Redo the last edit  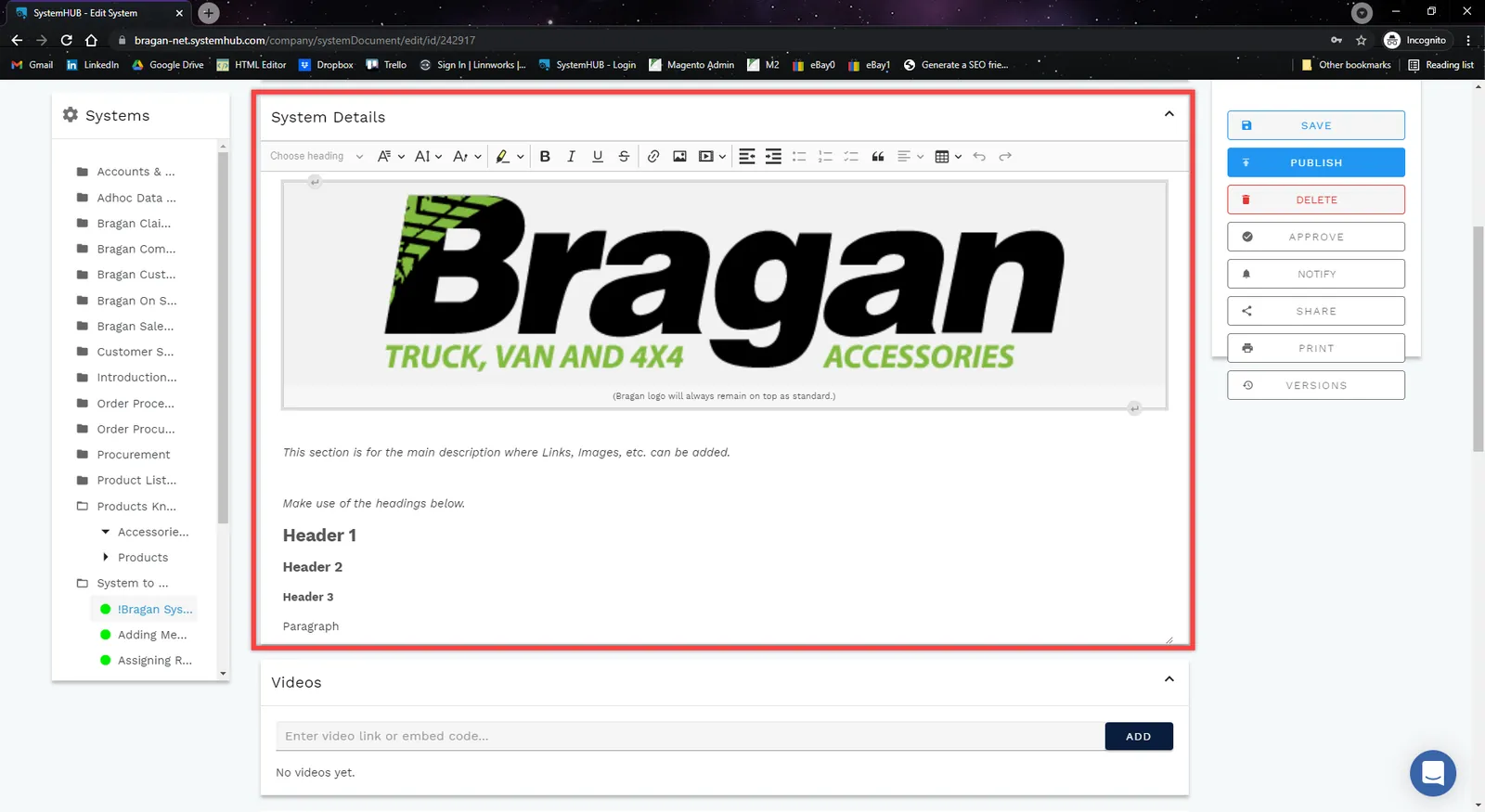click(1005, 156)
